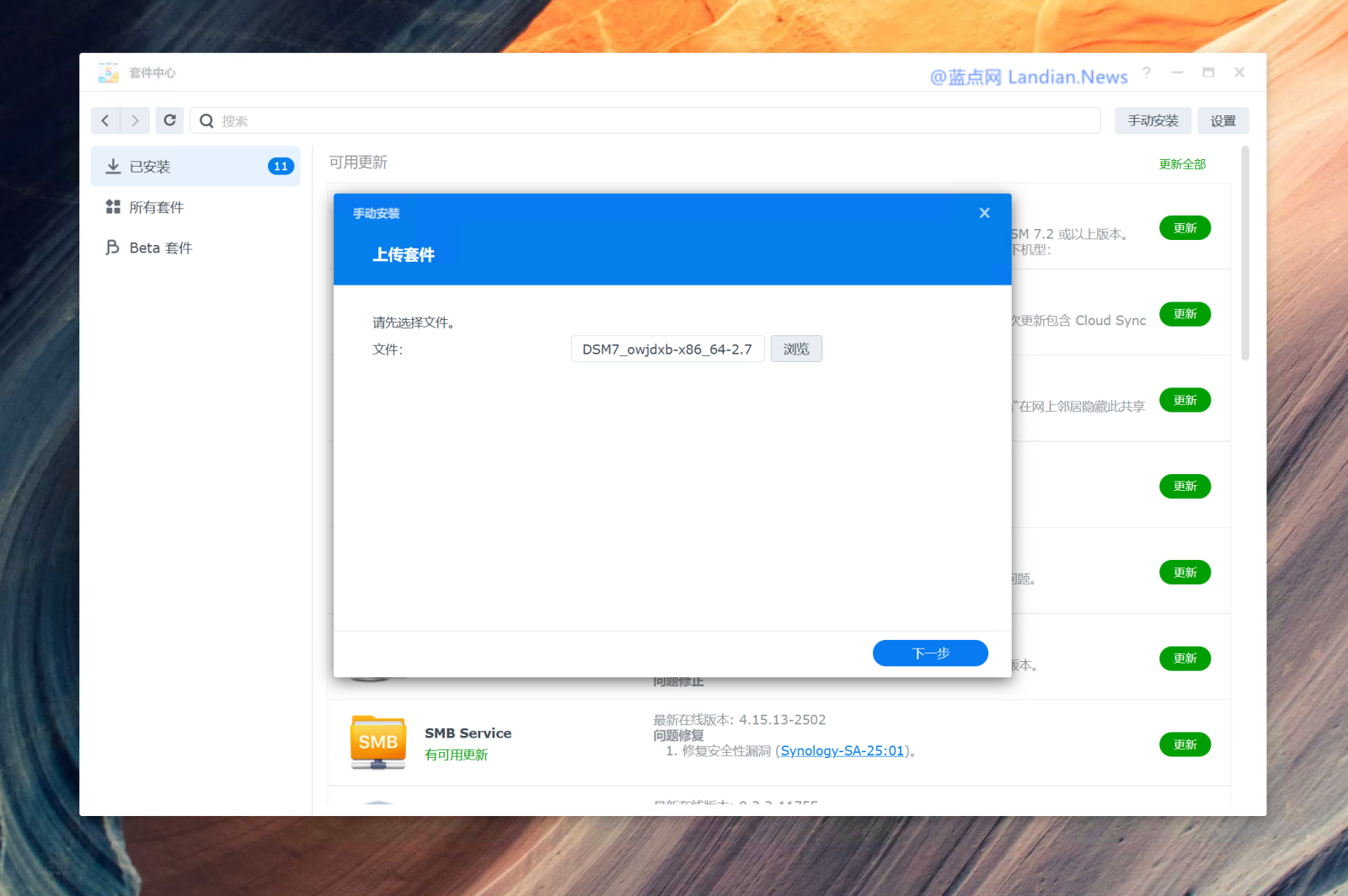This screenshot has height=896, width=1348.
Task: Update the SMB Service package
Action: [1185, 744]
